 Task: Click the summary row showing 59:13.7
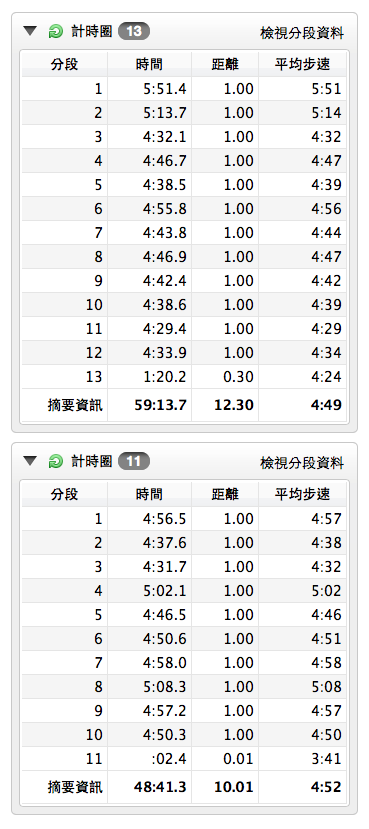(x=184, y=406)
